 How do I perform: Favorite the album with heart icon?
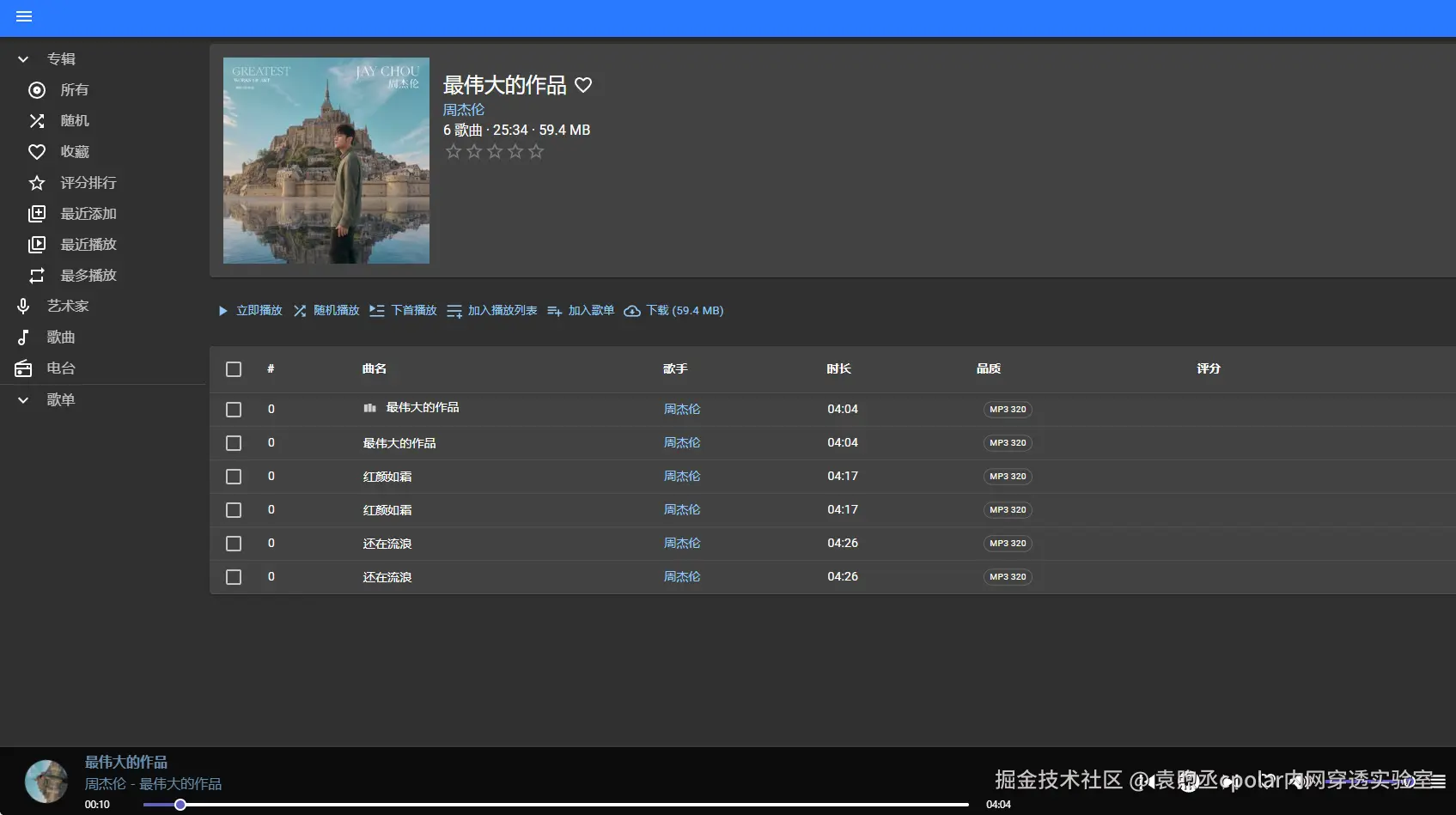(583, 85)
